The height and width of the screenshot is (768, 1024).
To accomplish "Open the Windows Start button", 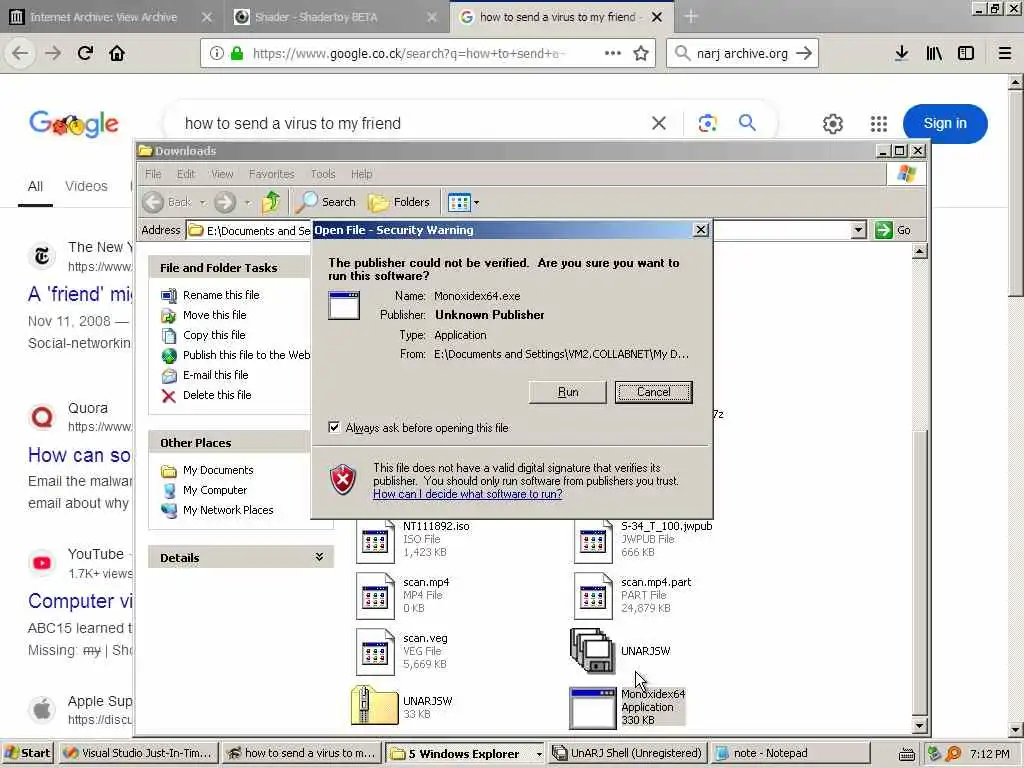I will [27, 753].
